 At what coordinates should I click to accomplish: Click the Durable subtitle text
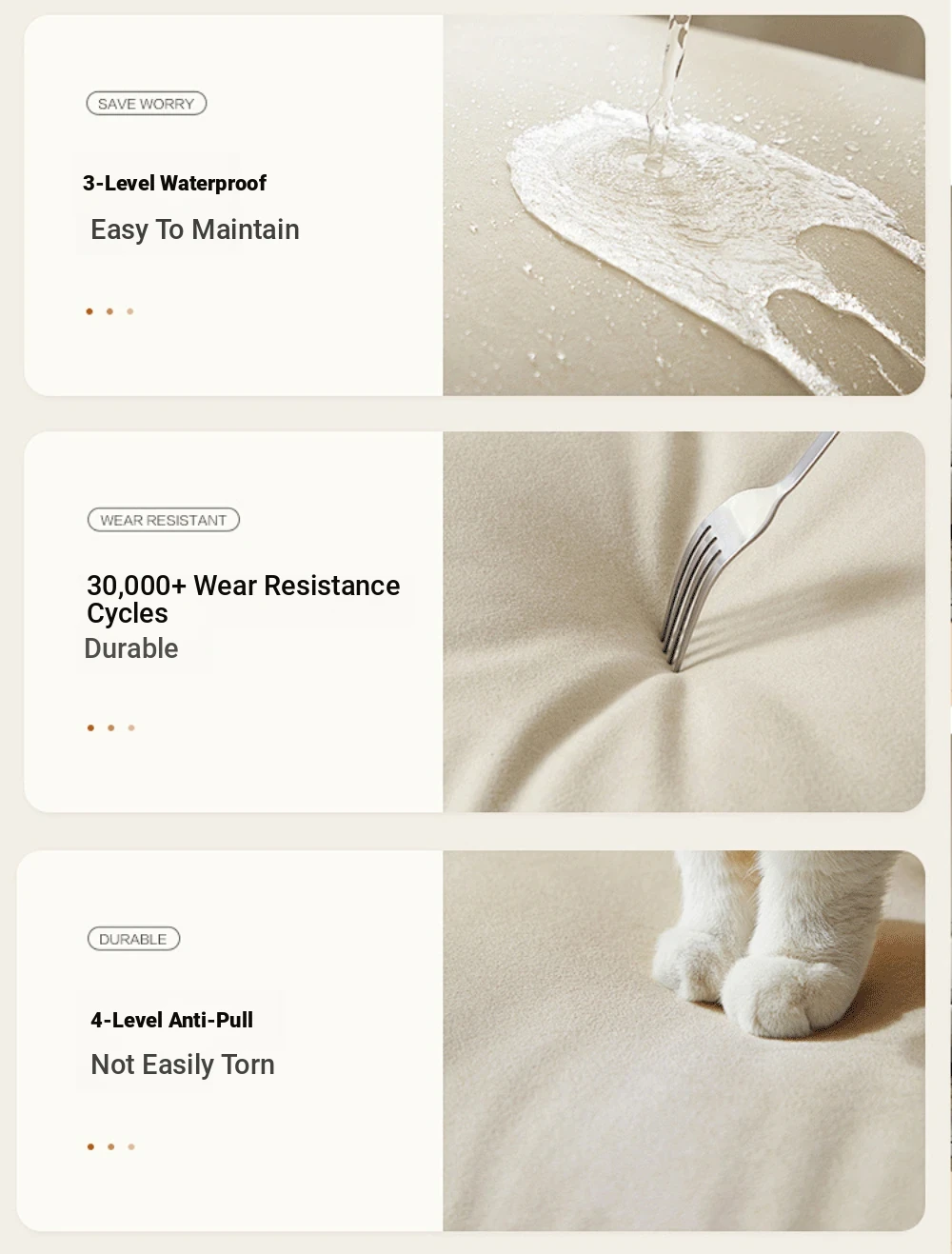[x=131, y=648]
